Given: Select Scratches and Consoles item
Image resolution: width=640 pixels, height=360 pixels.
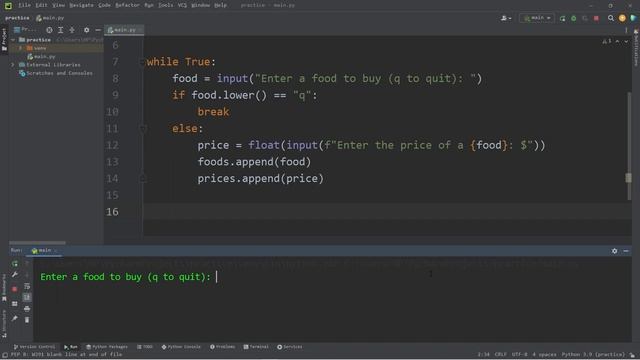Looking at the screenshot, I should click(56, 73).
